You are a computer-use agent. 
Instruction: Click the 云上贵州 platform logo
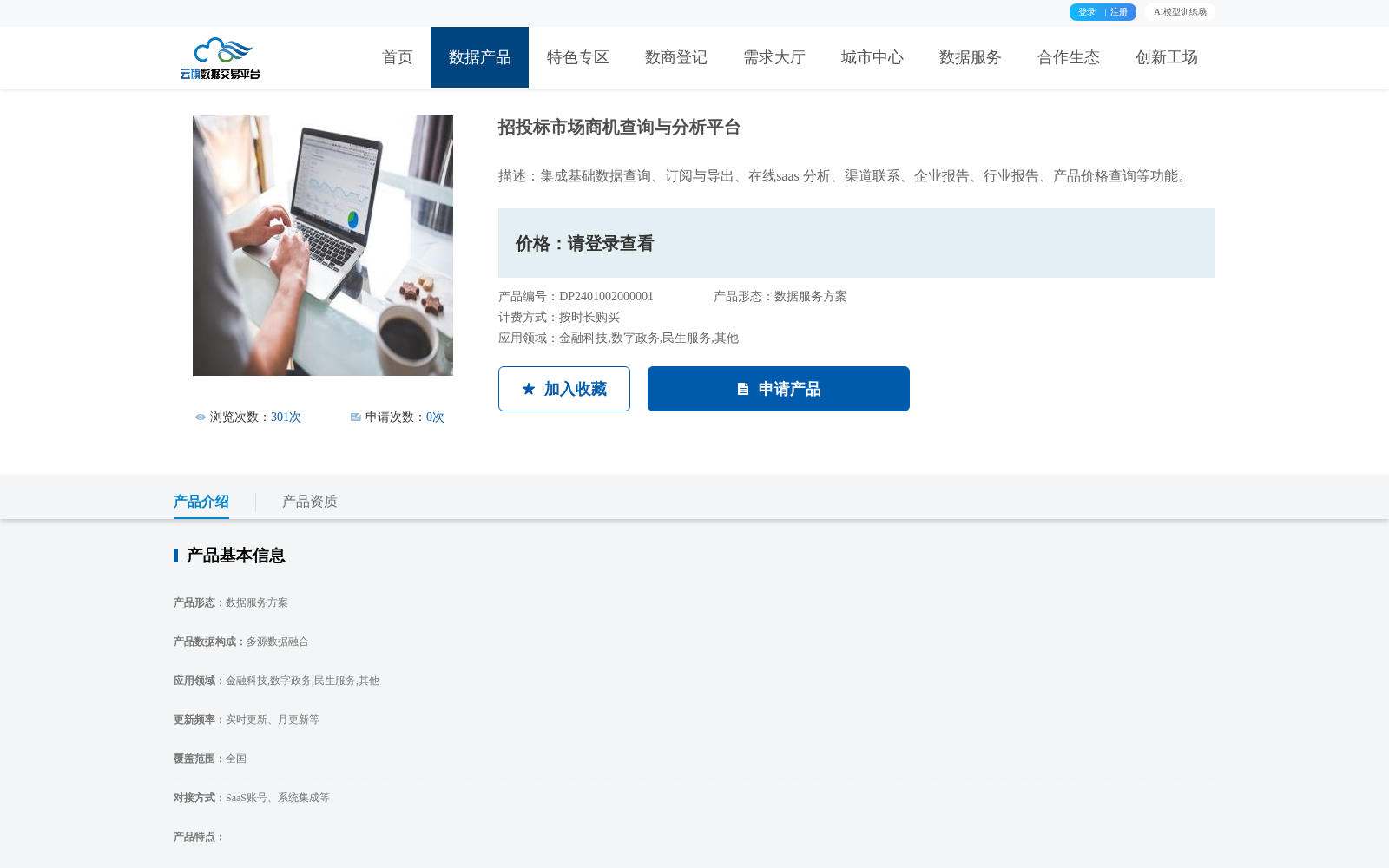(221, 58)
